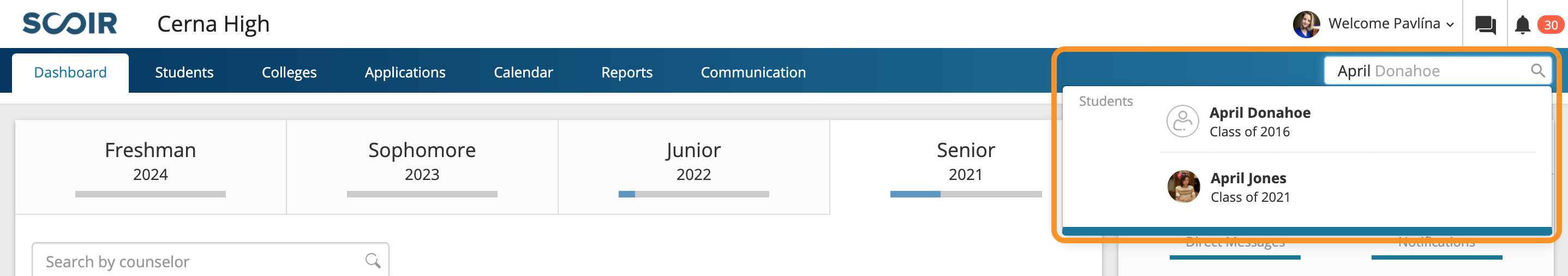This screenshot has height=276, width=1568.
Task: Open the chat messages icon
Action: point(1485,25)
